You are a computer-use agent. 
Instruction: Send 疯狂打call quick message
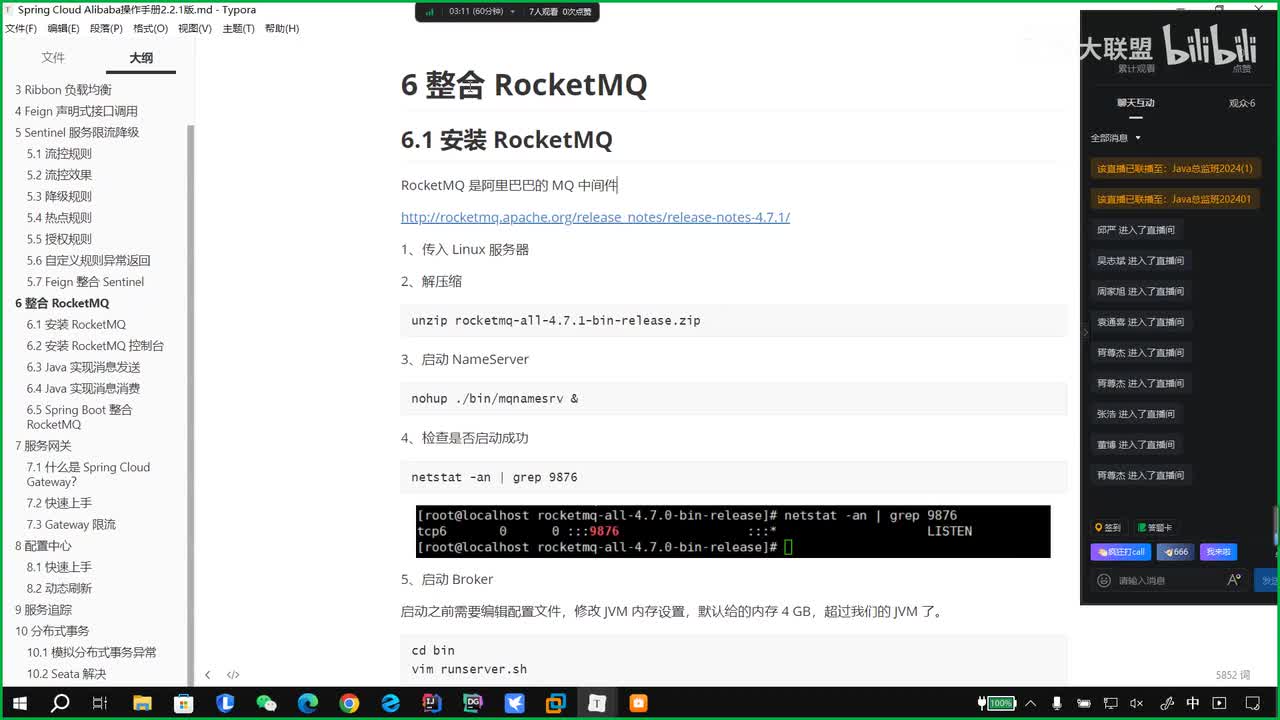pos(1121,552)
